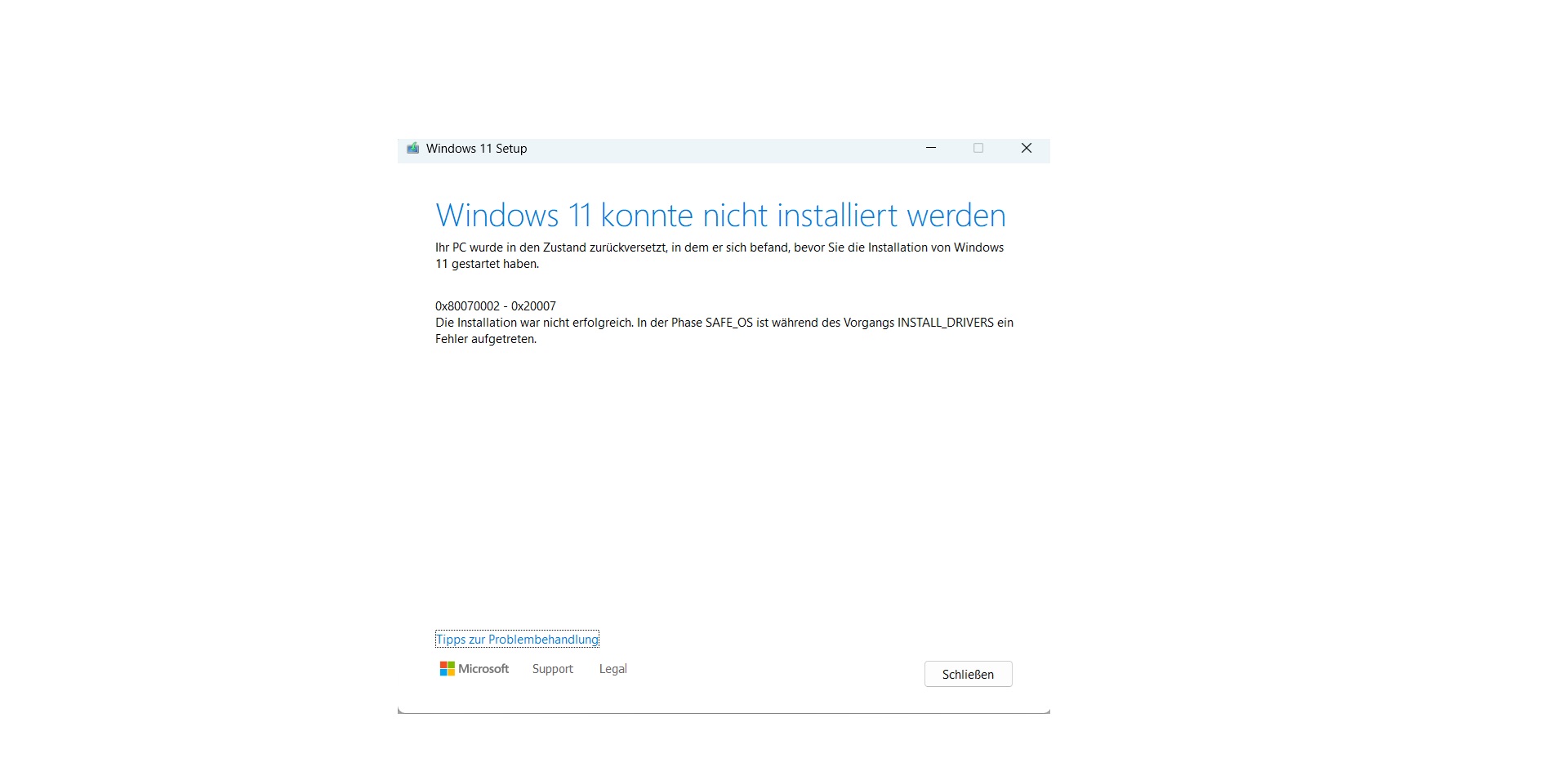
Task: Click the Microsoft logo
Action: coord(474,669)
